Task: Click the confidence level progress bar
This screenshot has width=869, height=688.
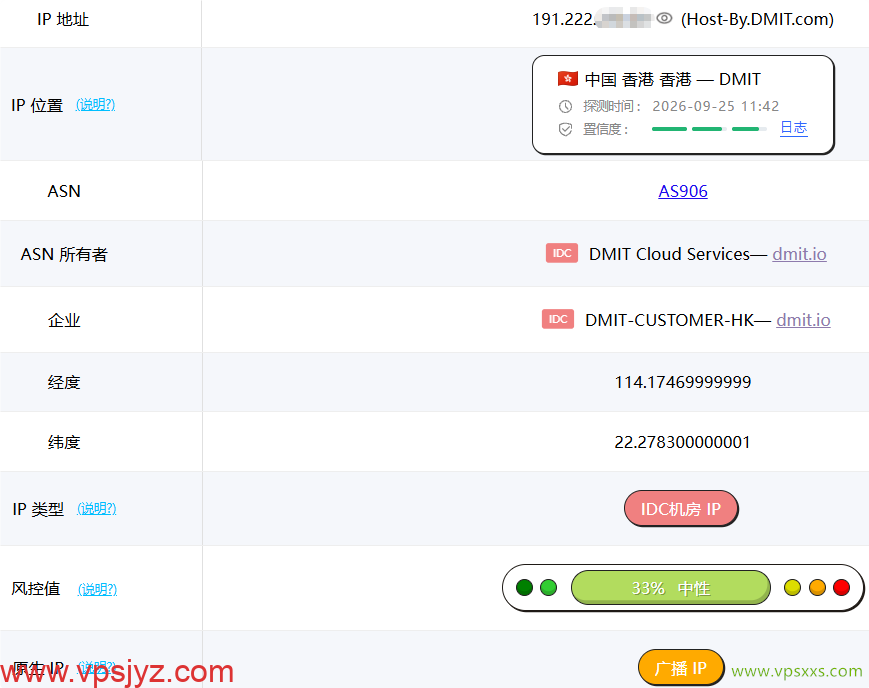Action: click(709, 129)
